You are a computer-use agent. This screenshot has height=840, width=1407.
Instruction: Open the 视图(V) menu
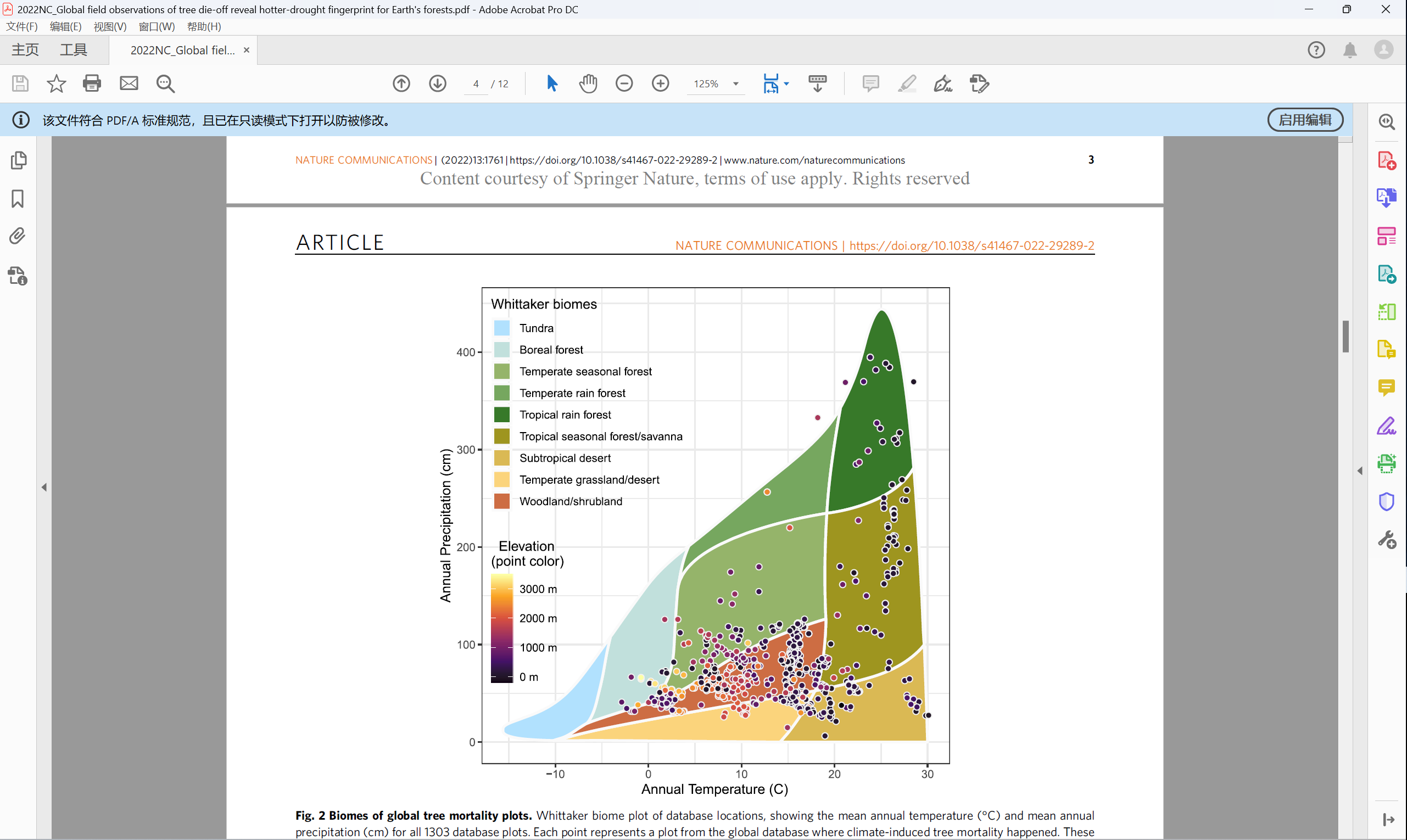[x=110, y=26]
